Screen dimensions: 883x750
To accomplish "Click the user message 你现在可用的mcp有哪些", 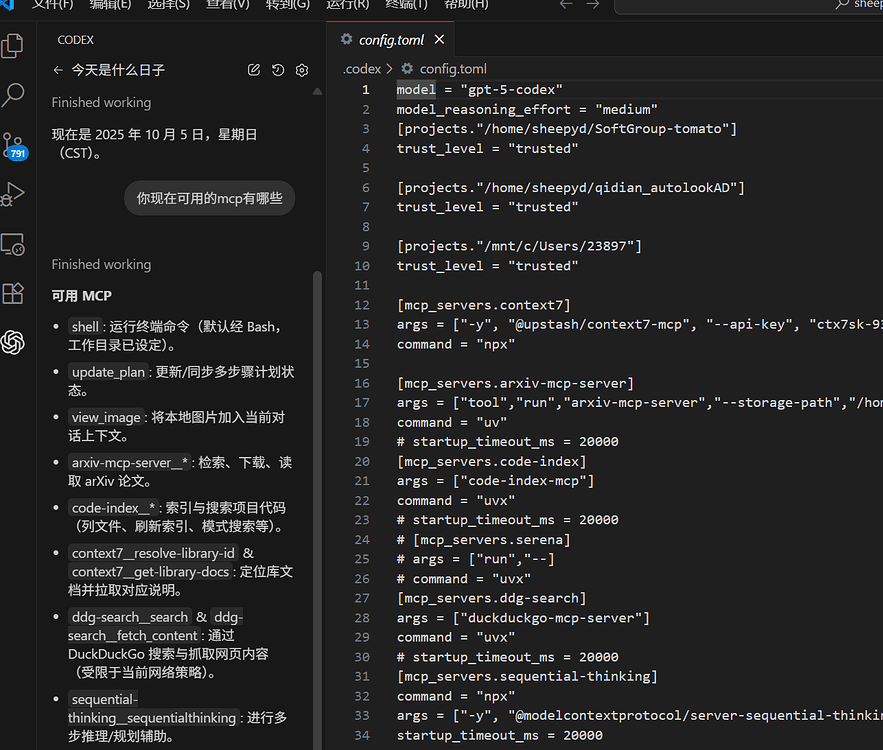I will click(x=209, y=198).
